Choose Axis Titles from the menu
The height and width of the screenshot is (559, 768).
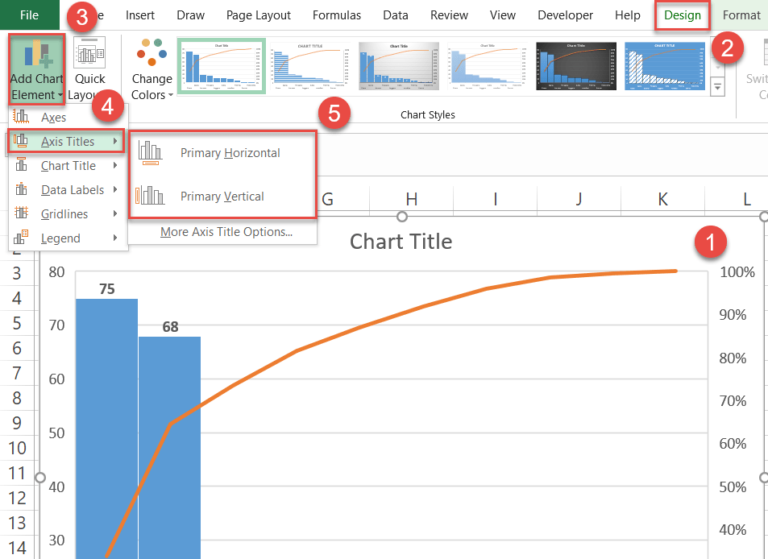[66, 141]
